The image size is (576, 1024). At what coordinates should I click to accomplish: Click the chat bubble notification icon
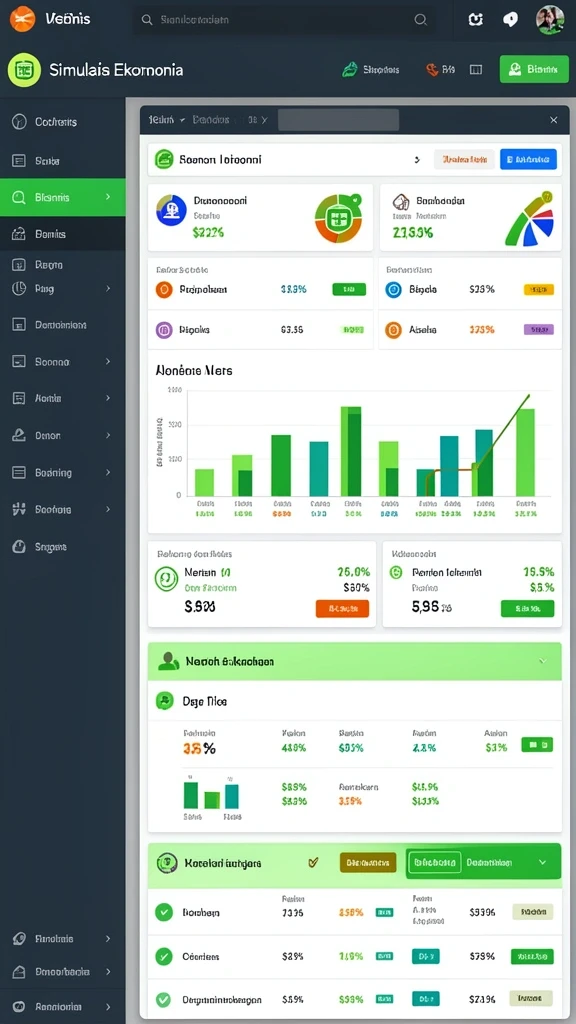510,20
